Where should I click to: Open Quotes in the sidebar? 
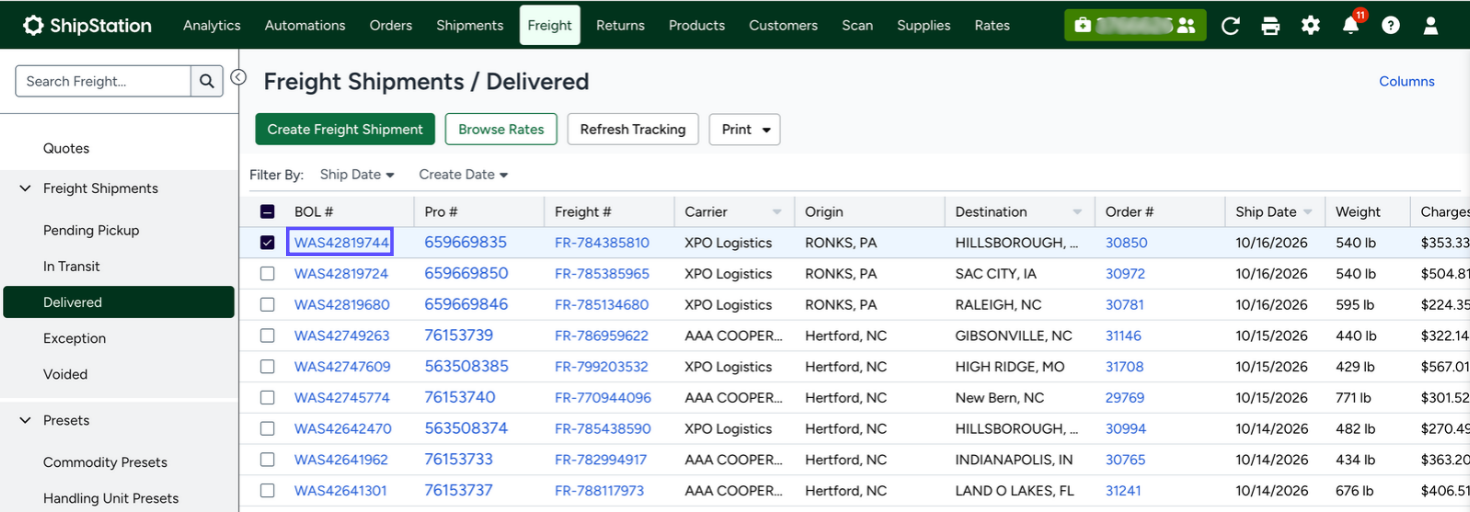(66, 148)
